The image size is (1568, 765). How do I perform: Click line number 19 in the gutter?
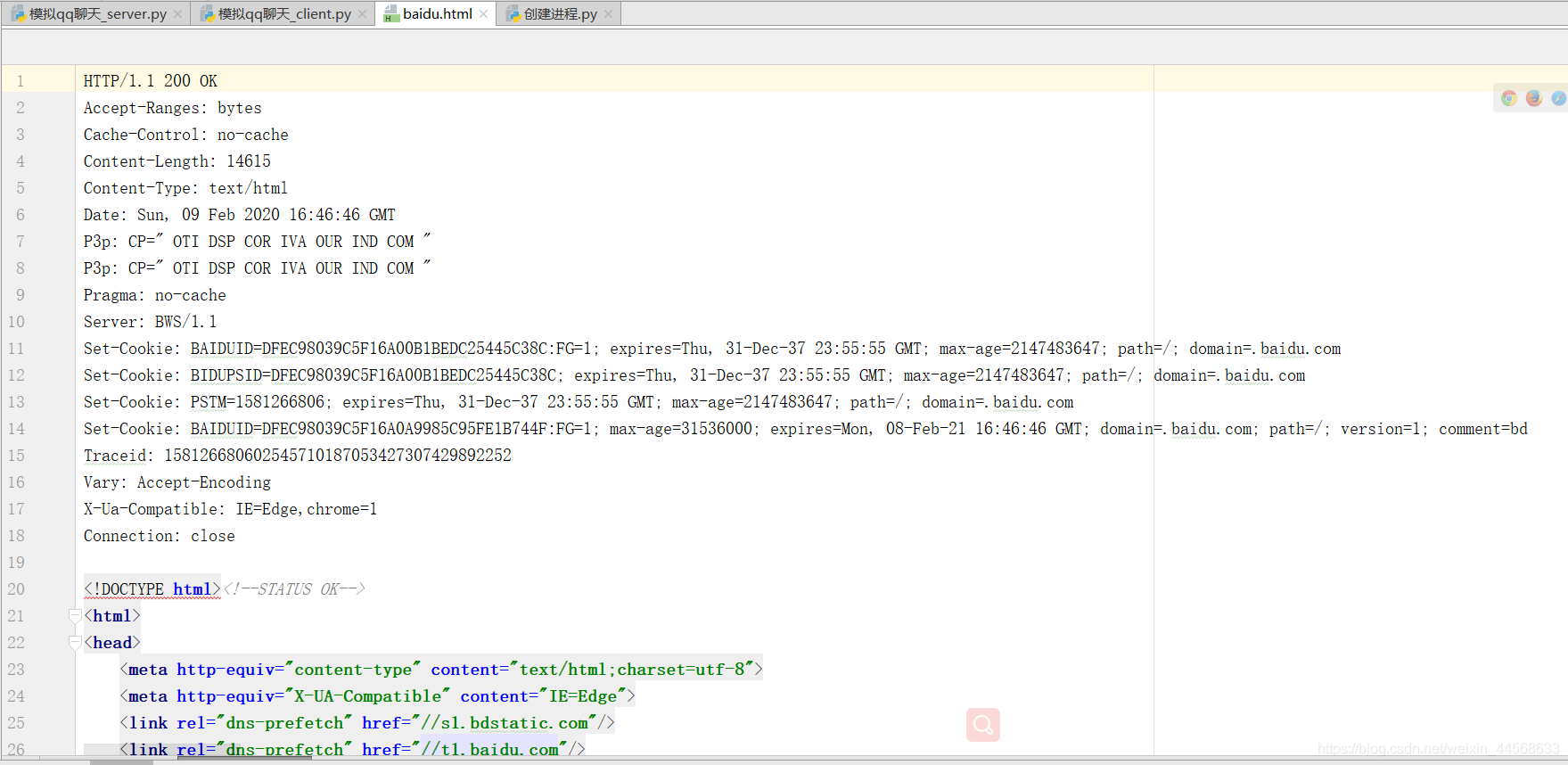(16, 563)
